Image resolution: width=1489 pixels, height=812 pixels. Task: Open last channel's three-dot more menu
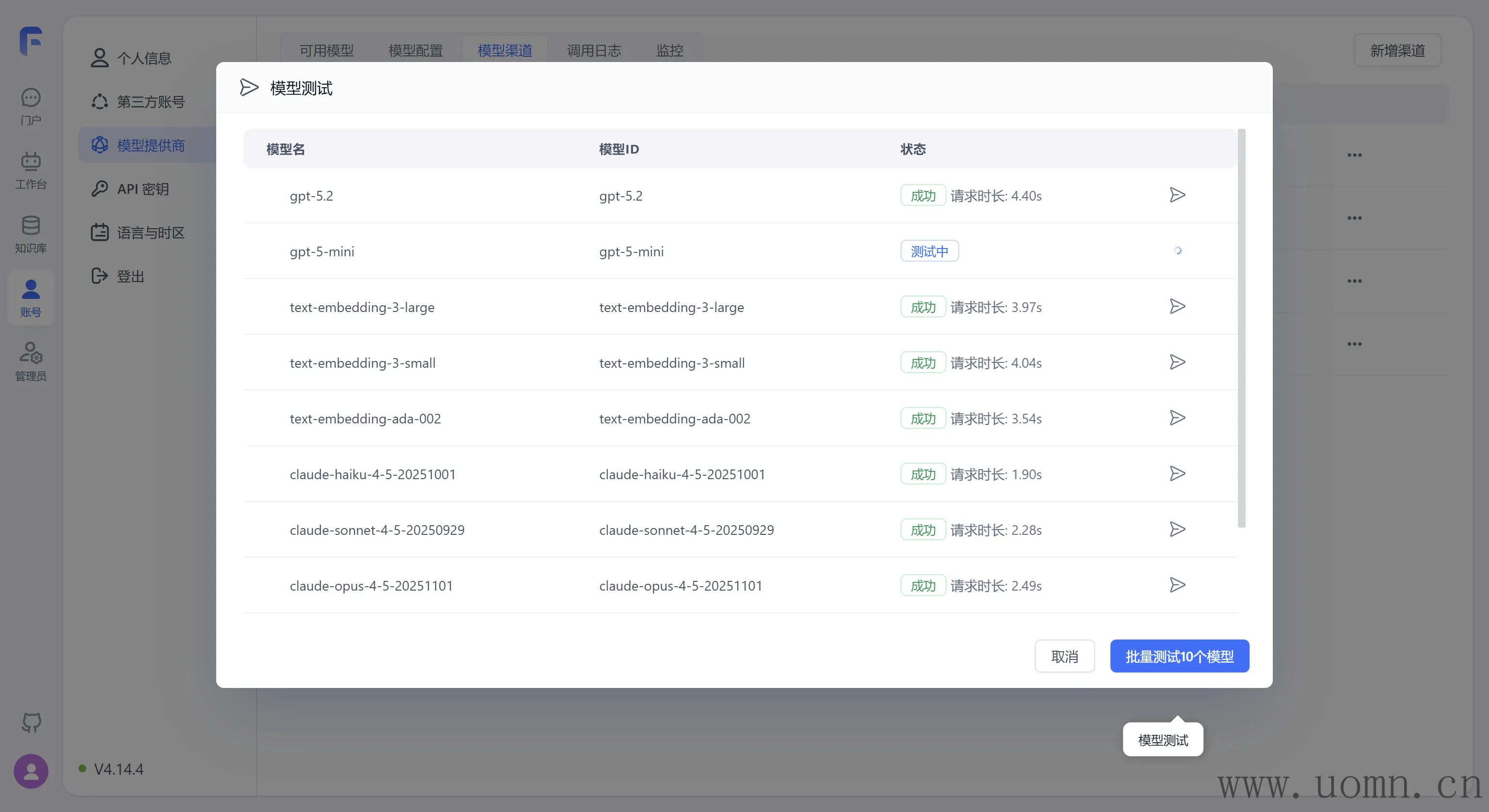[1354, 344]
